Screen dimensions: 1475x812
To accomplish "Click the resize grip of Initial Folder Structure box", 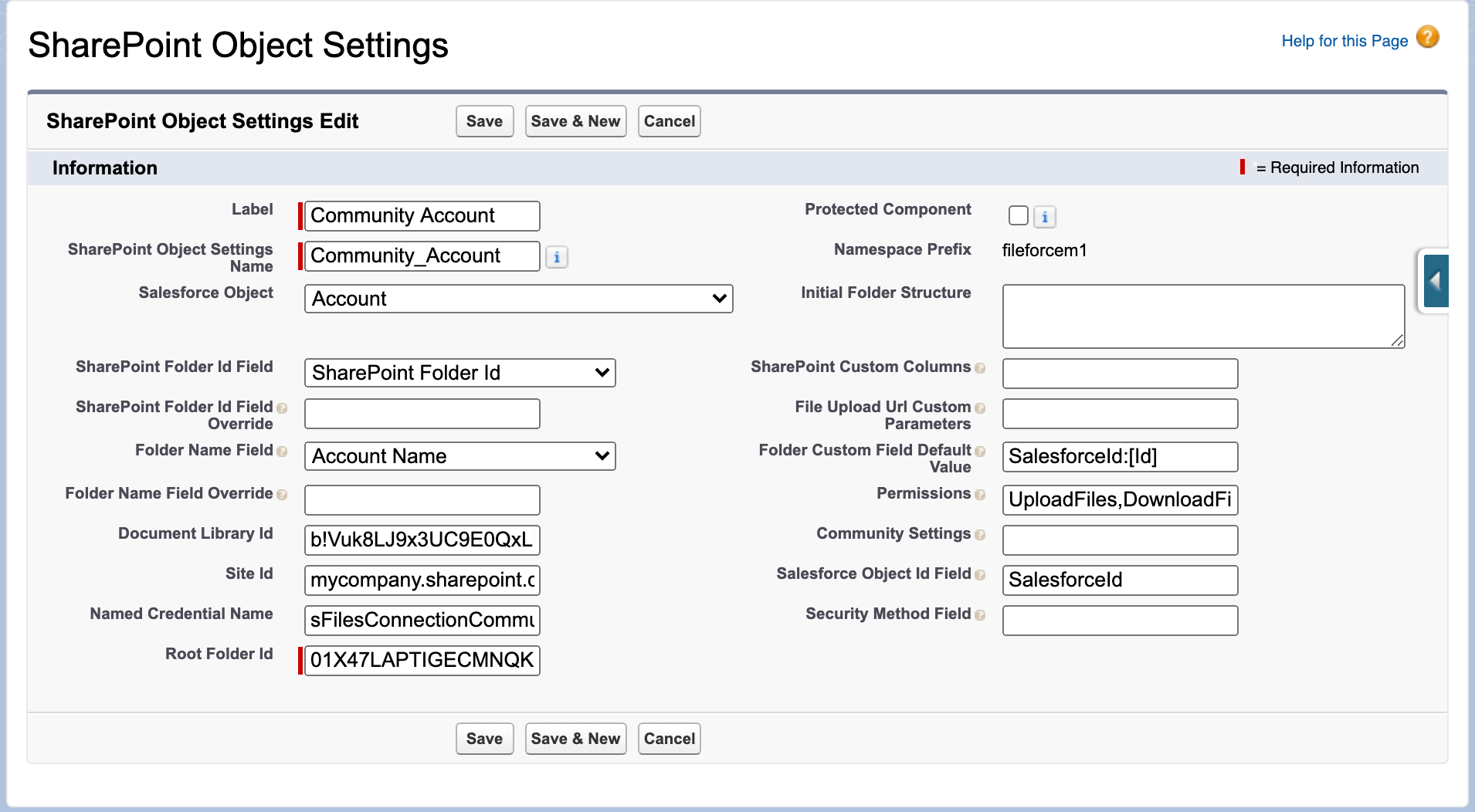I will click(x=1398, y=341).
